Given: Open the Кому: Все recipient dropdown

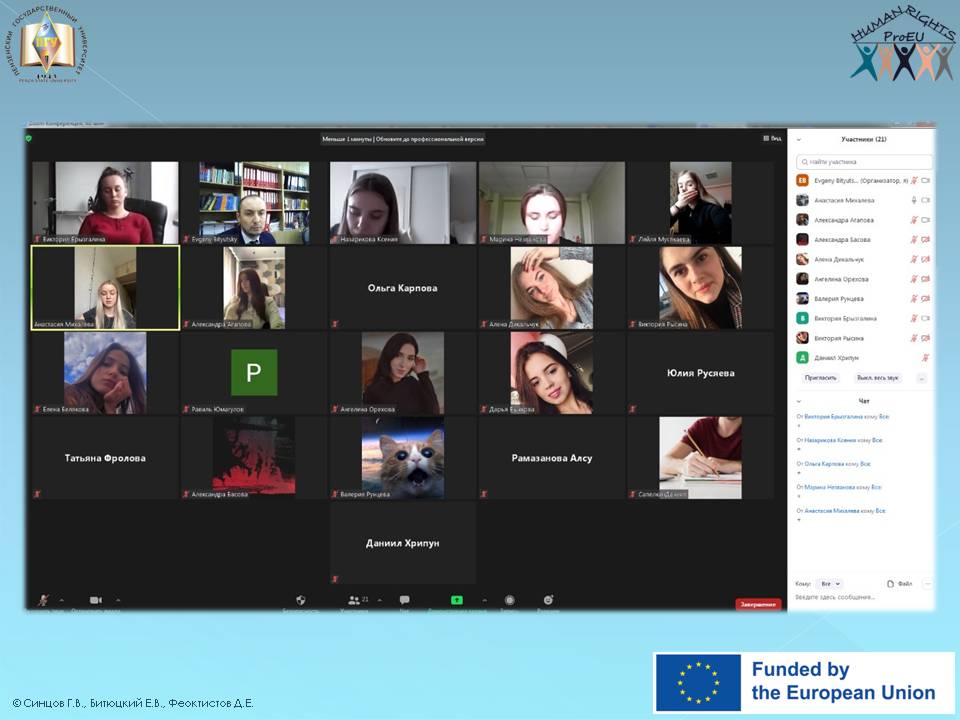Looking at the screenshot, I should (x=831, y=584).
